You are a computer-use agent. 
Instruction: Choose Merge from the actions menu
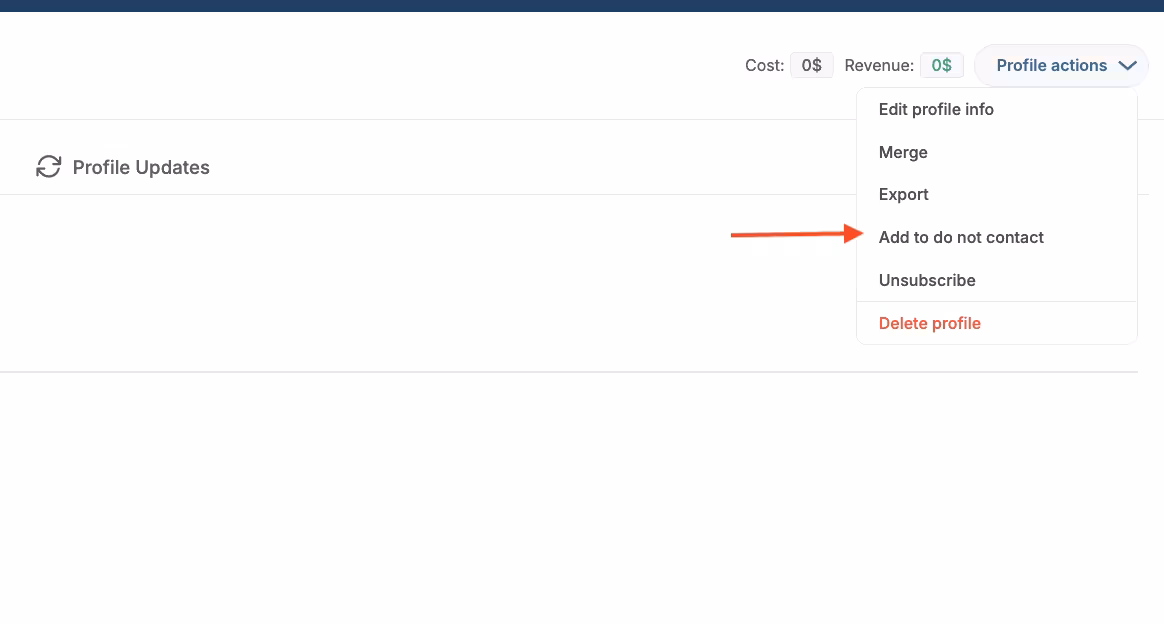(903, 152)
